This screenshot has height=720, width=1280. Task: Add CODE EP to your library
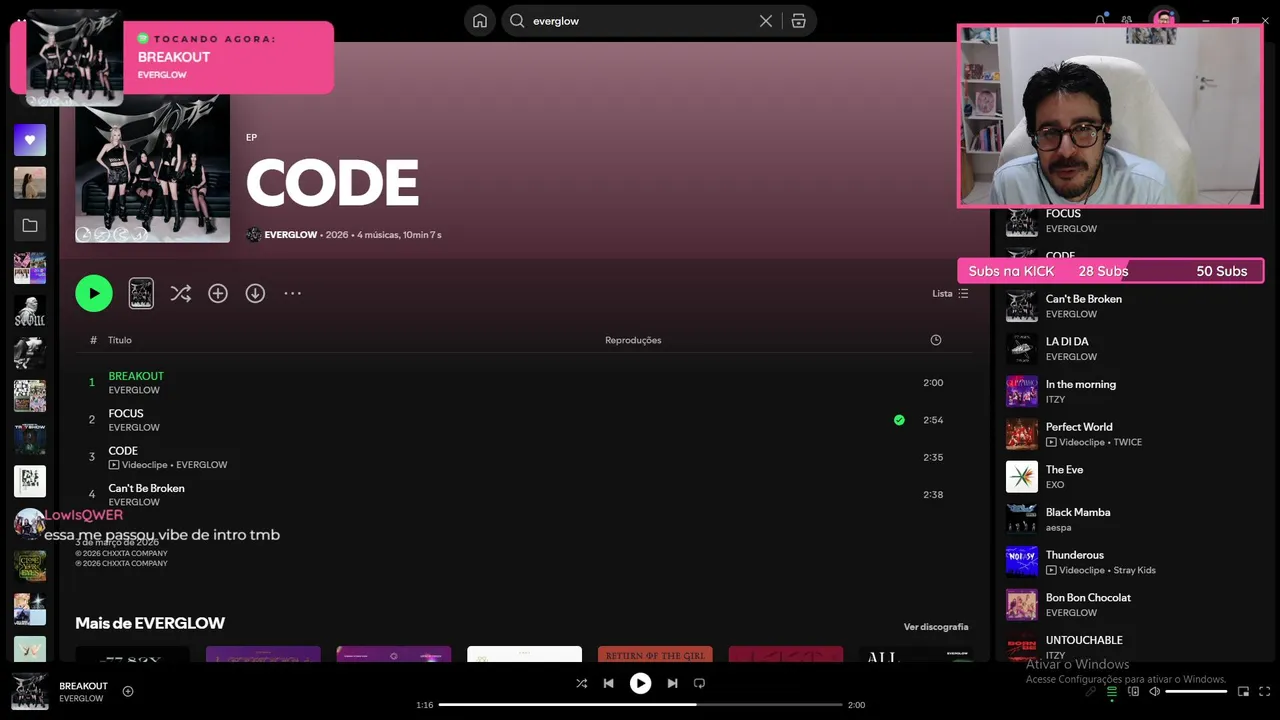218,293
